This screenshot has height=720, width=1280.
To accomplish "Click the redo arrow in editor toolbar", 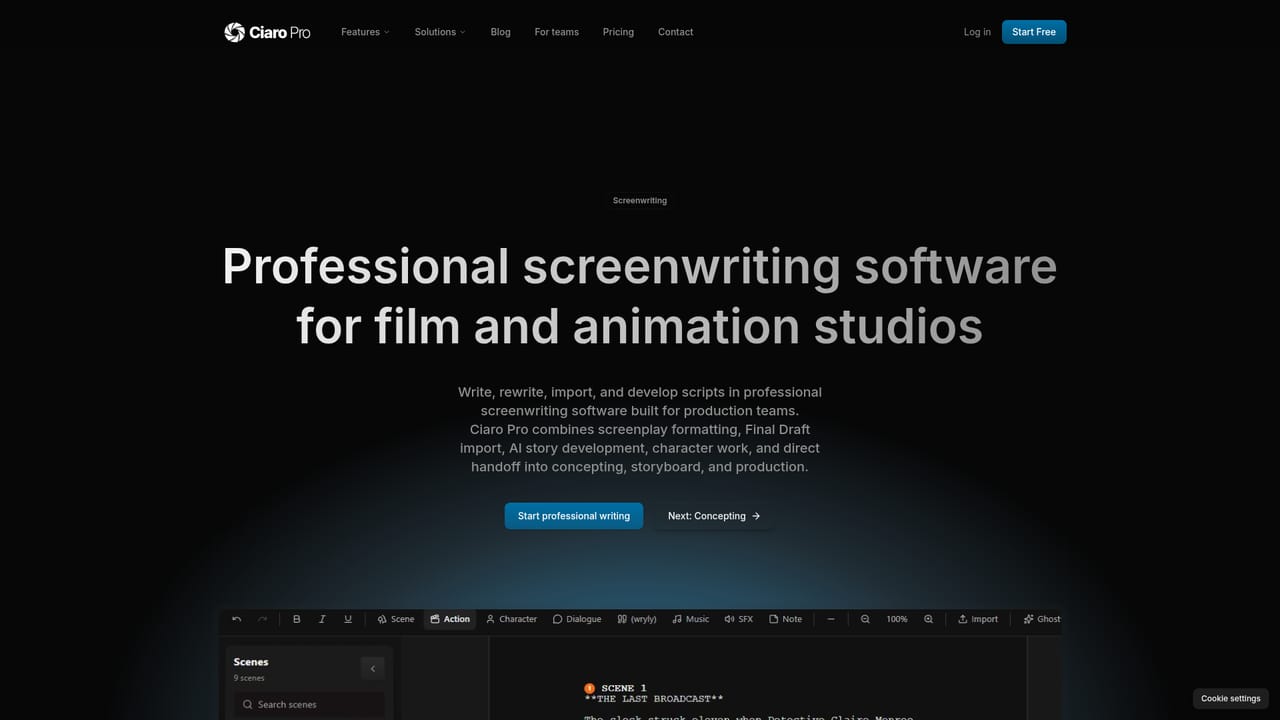I will click(262, 619).
